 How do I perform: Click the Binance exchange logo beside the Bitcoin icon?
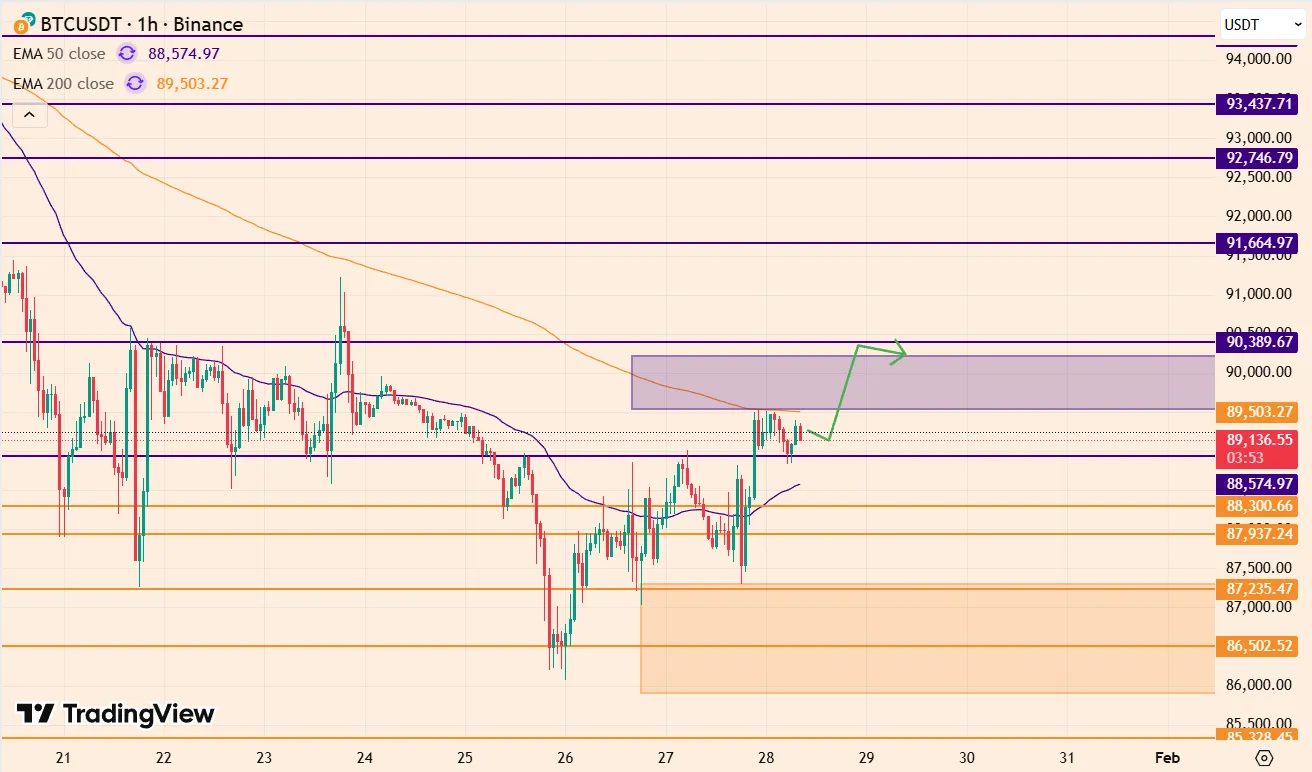click(x=29, y=19)
